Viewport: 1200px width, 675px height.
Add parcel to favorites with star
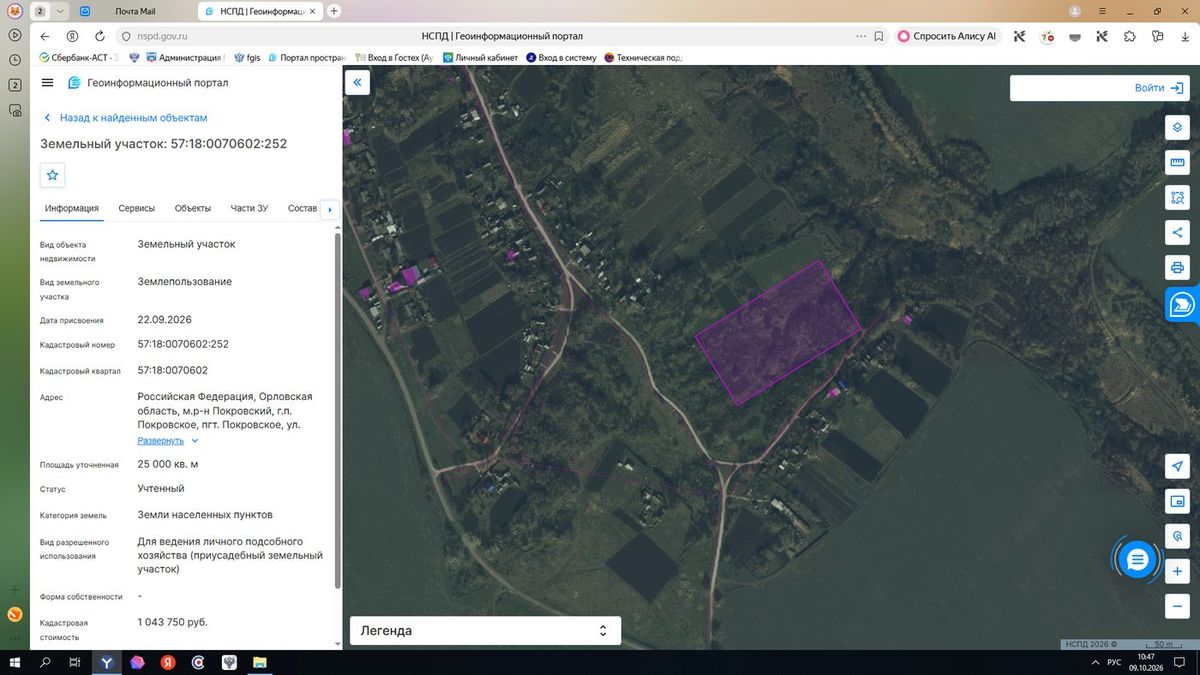click(x=53, y=175)
